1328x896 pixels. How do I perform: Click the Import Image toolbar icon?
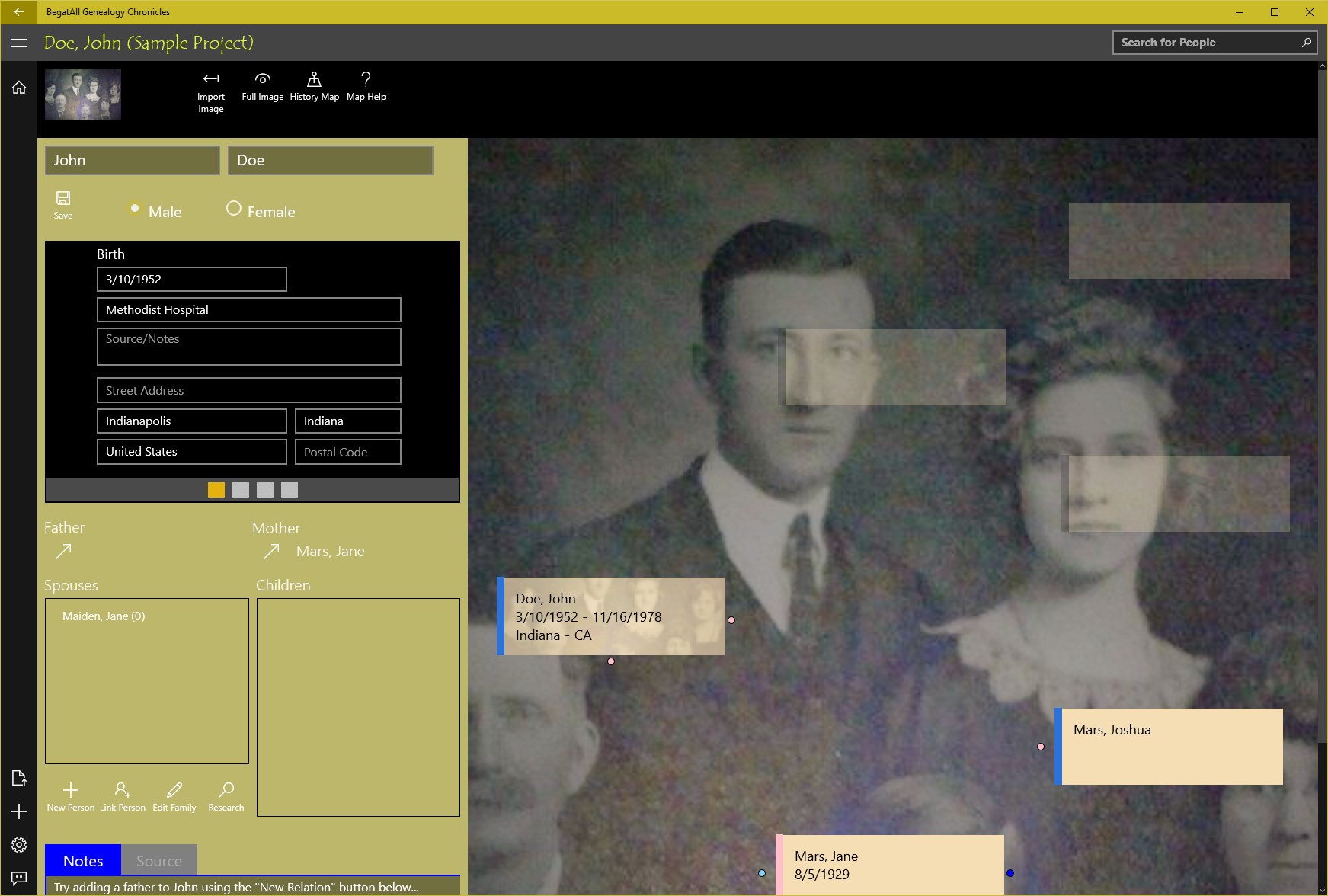pyautogui.click(x=211, y=94)
